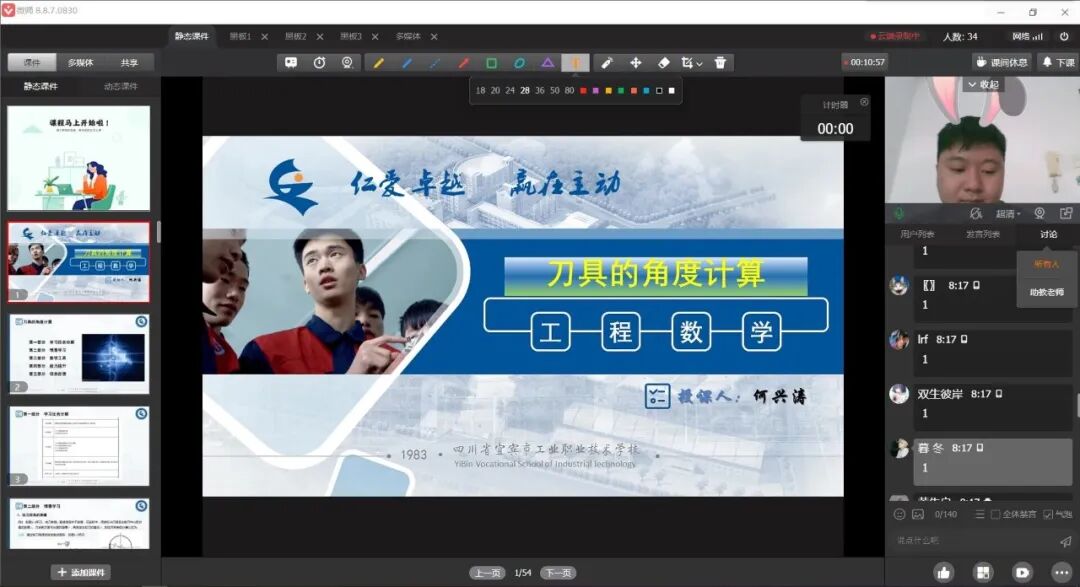Click the 课间休息 break button
Image resolution: width=1080 pixels, height=587 pixels.
pyautogui.click(x=1002, y=63)
